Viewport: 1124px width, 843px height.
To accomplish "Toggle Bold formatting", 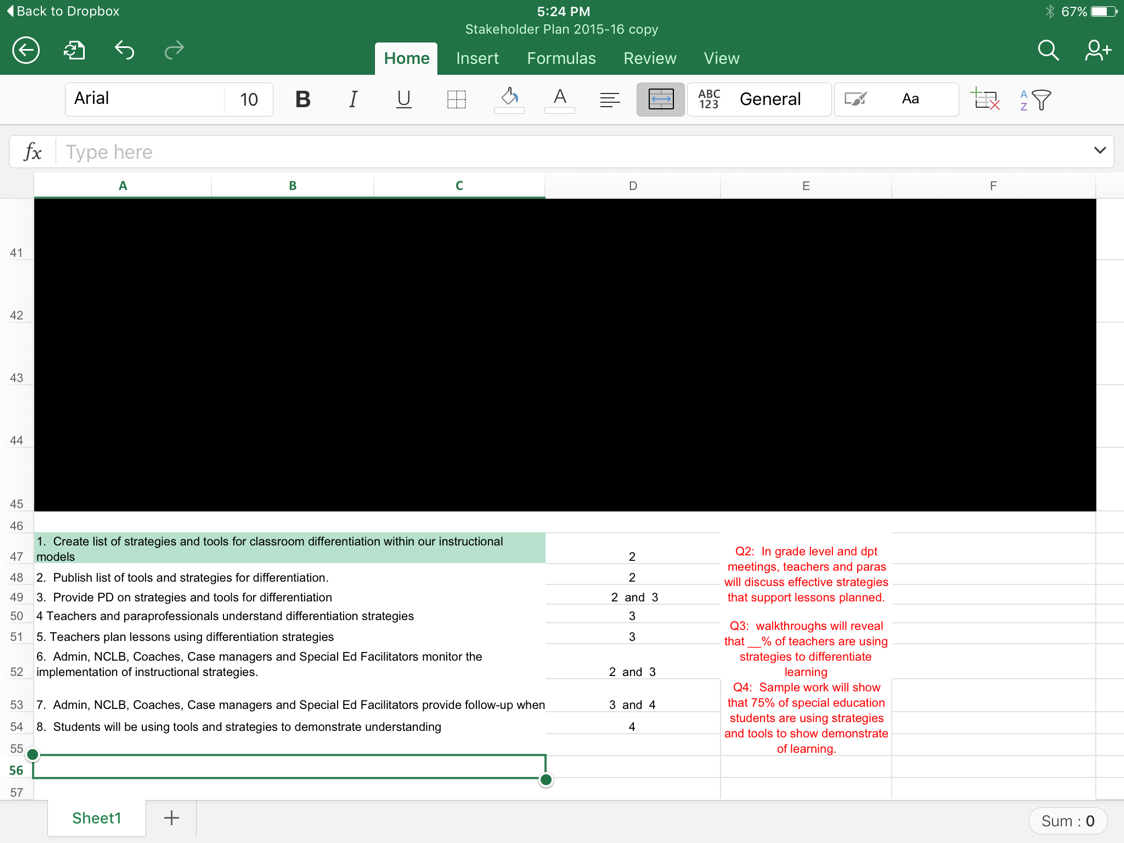I will 303,99.
